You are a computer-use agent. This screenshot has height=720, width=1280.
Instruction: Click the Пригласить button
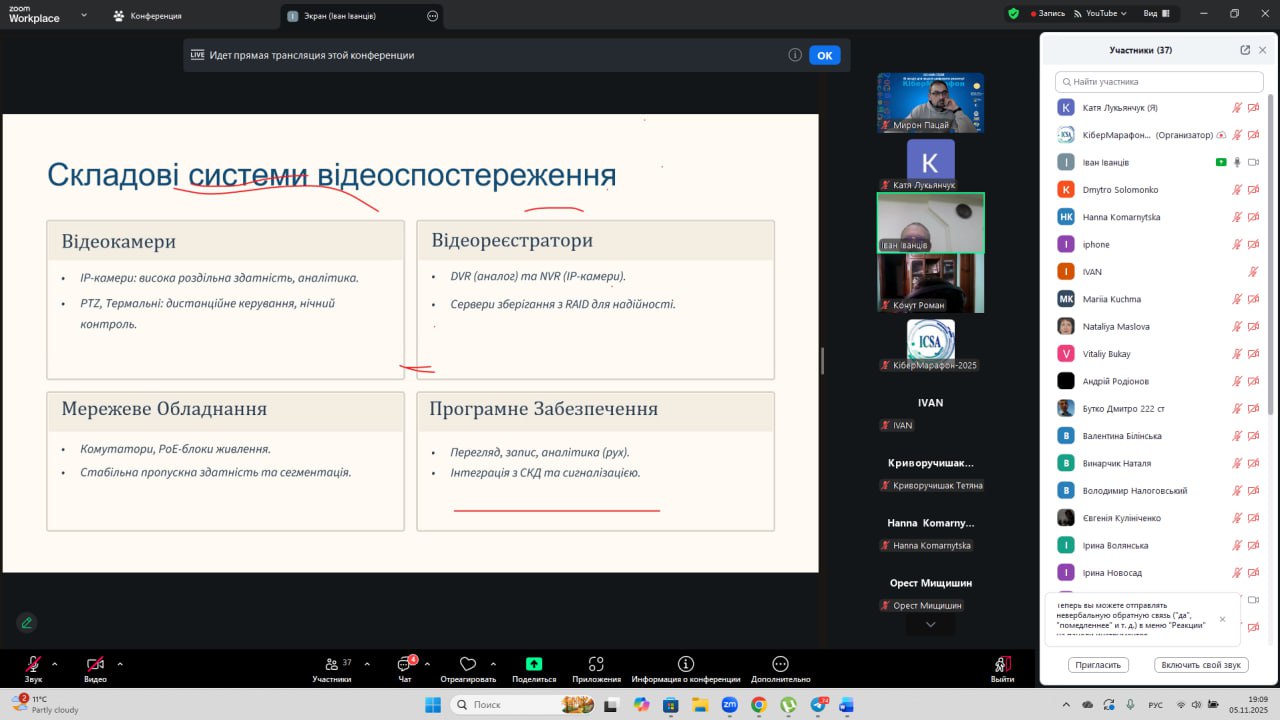(x=1098, y=665)
